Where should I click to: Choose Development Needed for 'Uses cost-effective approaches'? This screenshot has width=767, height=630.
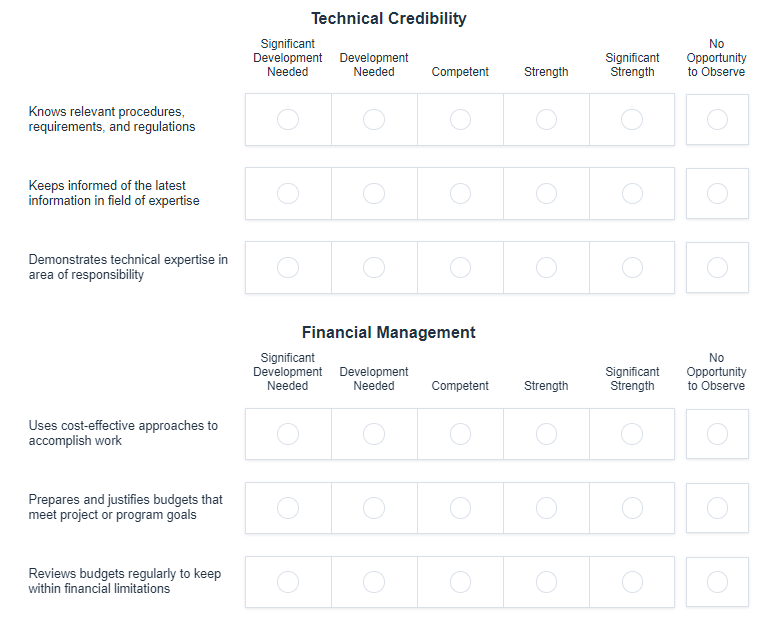(374, 434)
